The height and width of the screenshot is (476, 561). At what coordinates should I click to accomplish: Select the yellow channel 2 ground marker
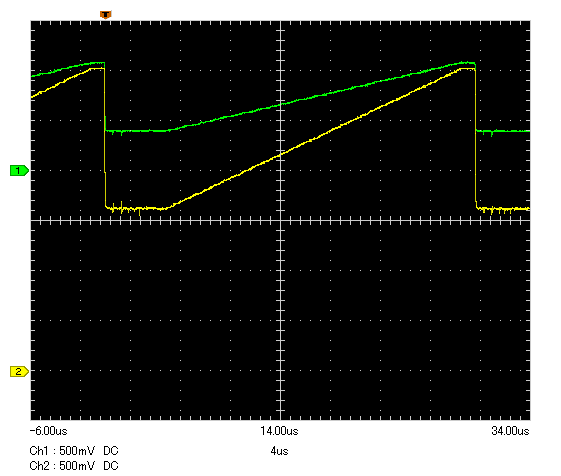click(19, 371)
